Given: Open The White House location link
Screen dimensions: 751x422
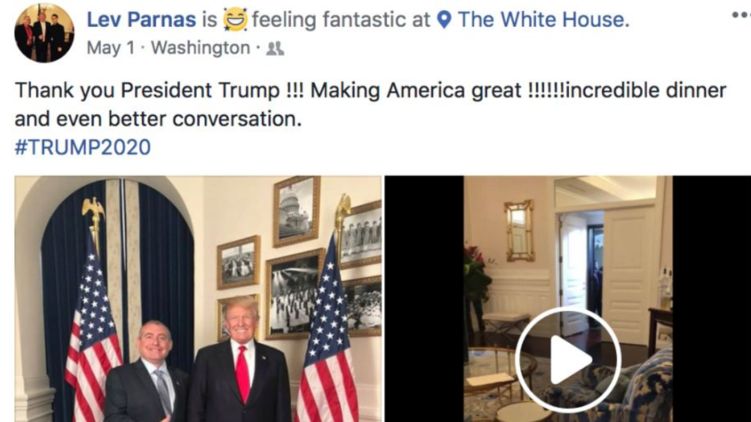Looking at the screenshot, I should coord(544,20).
